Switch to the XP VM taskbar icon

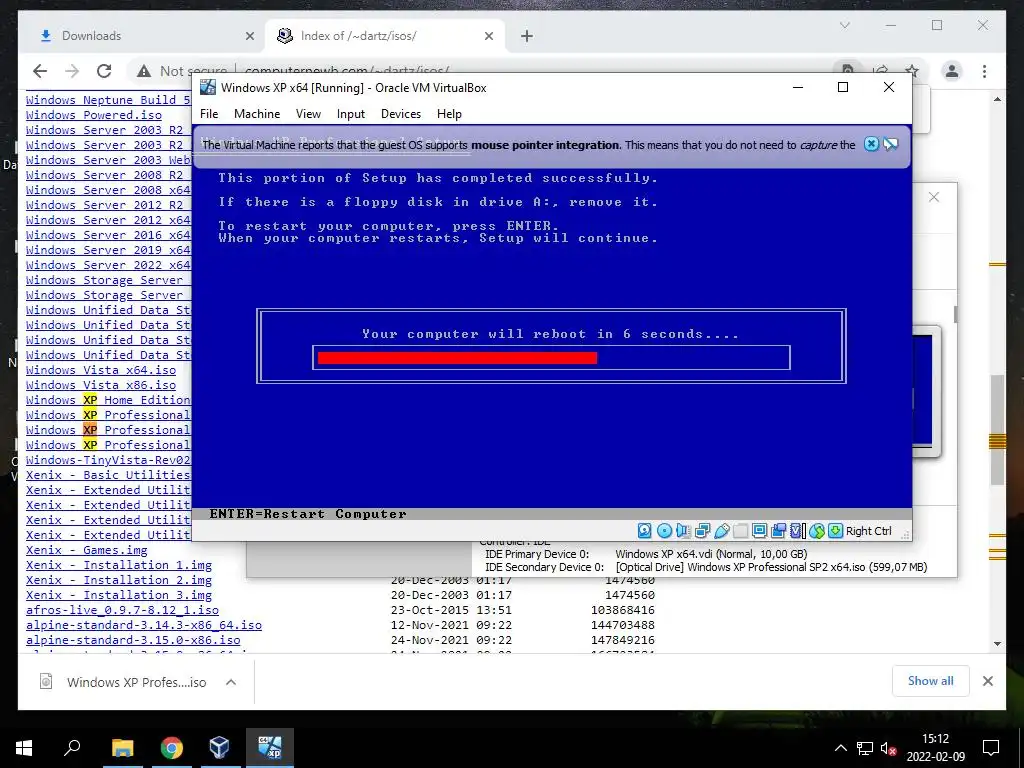[x=270, y=748]
